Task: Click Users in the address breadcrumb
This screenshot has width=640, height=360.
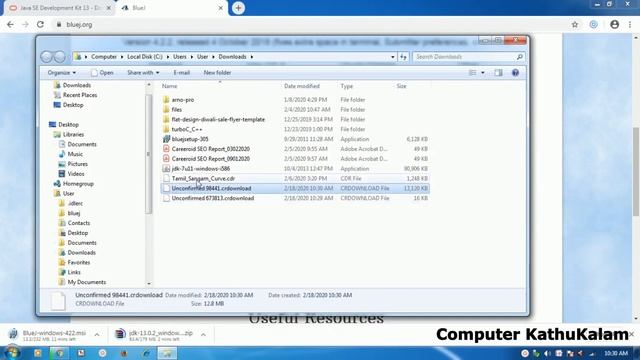Action: coord(180,57)
